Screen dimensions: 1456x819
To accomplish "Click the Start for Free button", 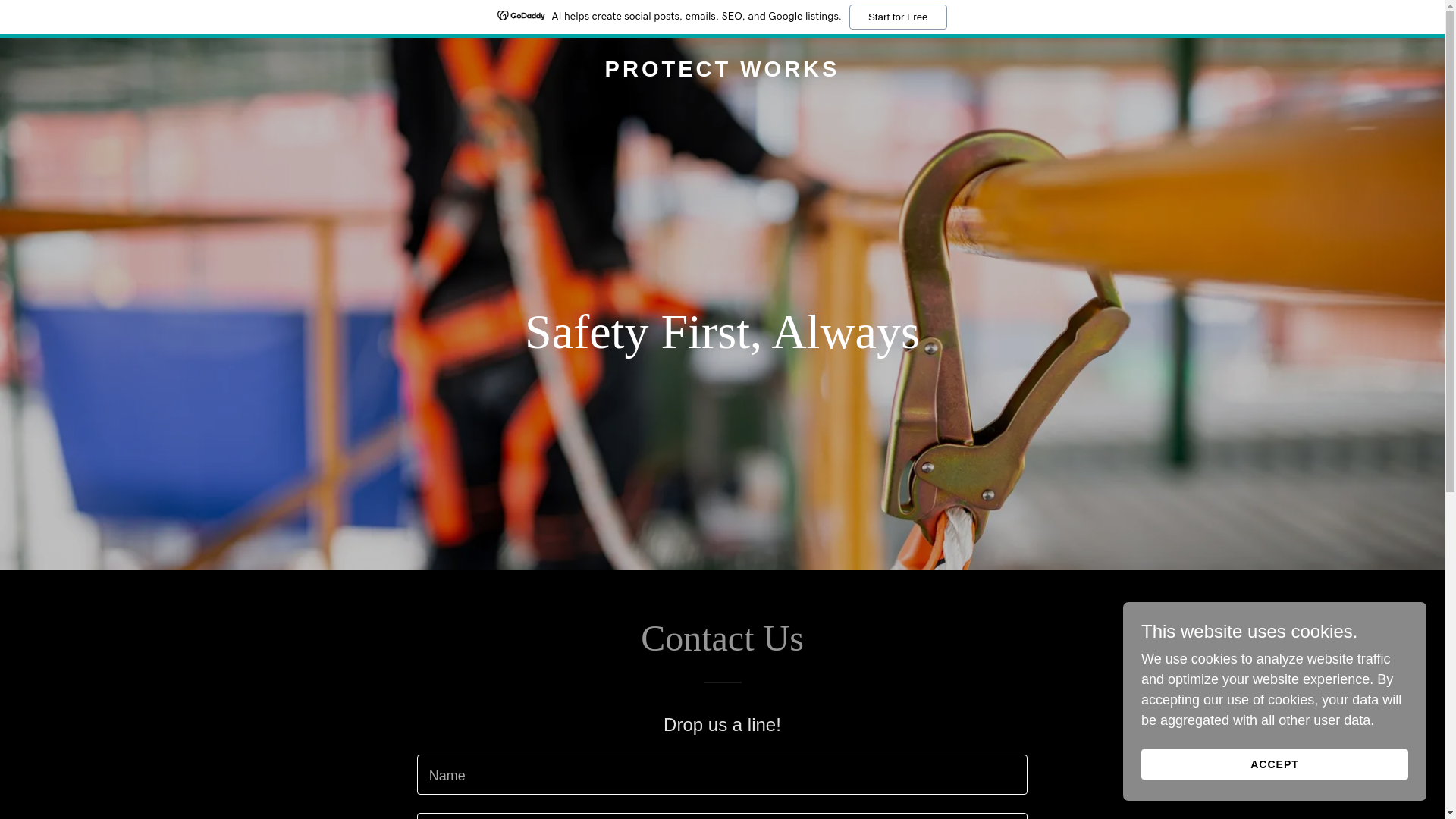I will coord(898,17).
